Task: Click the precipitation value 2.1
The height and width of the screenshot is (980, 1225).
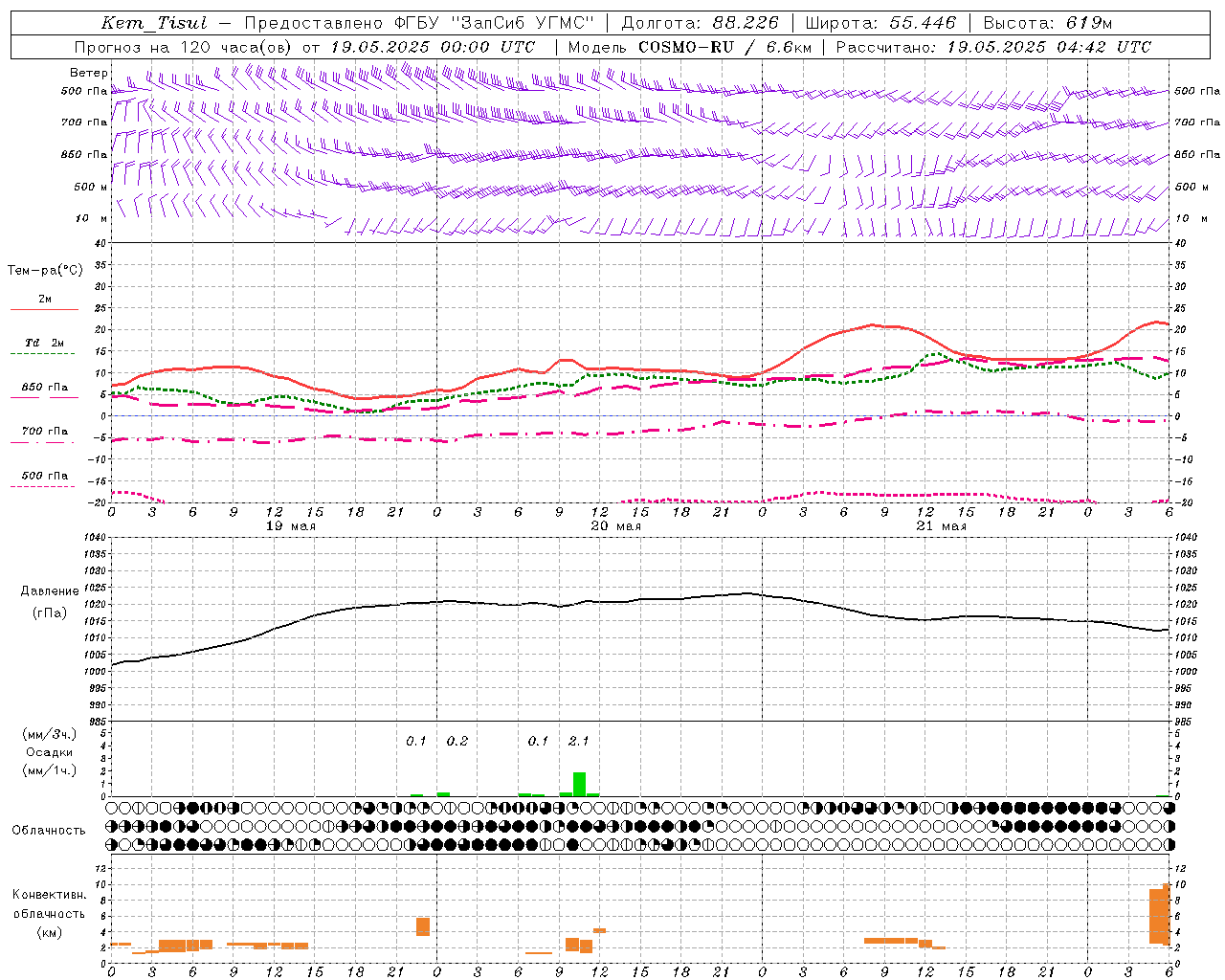Action: point(579,741)
